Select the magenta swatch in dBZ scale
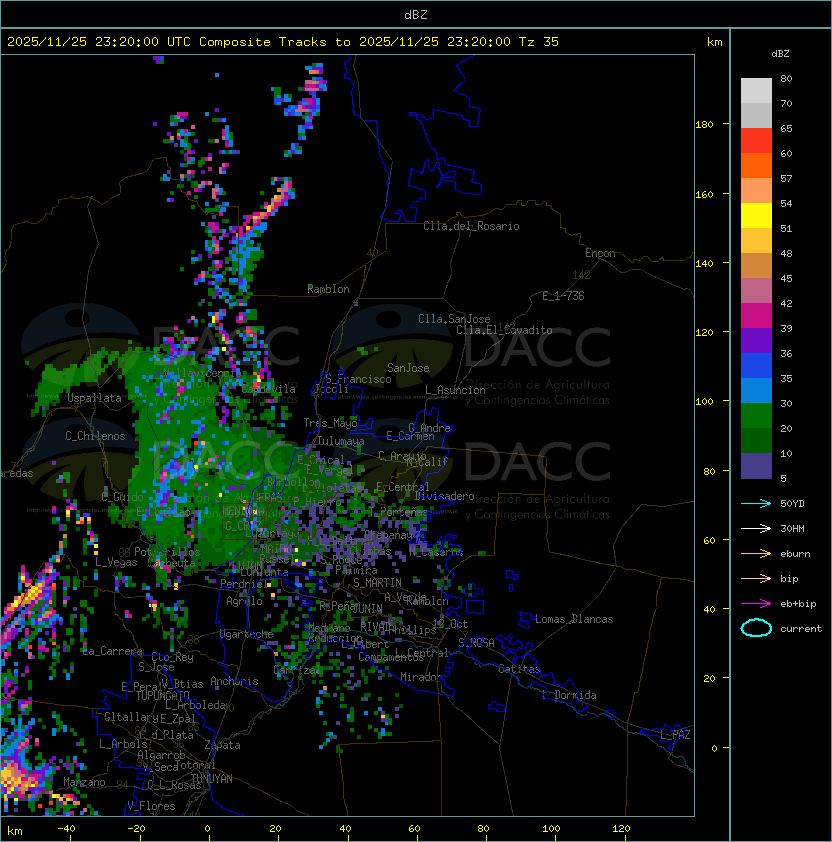This screenshot has width=832, height=842. click(756, 316)
